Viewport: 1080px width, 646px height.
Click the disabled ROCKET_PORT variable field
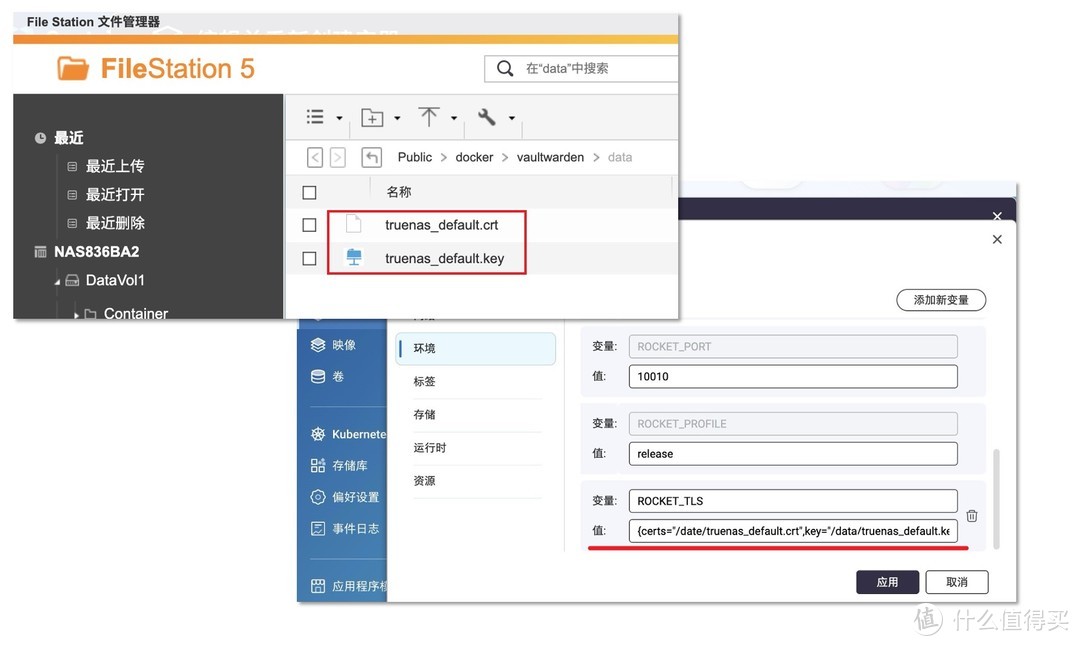(793, 346)
